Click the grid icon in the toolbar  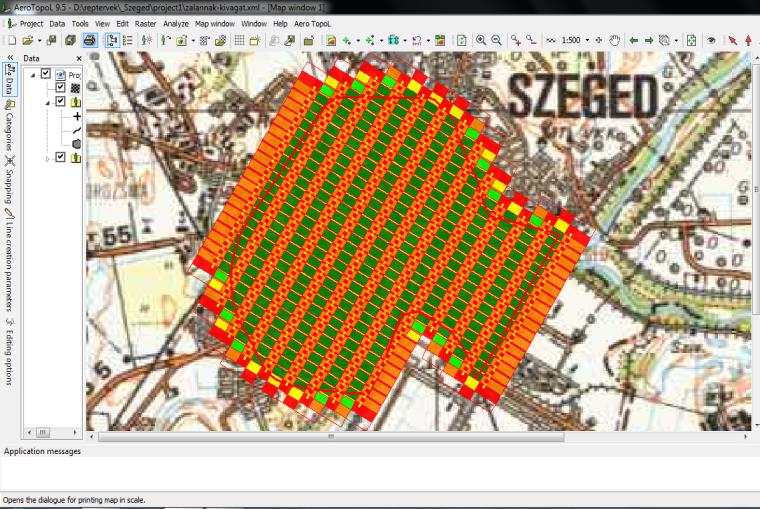tap(239, 41)
